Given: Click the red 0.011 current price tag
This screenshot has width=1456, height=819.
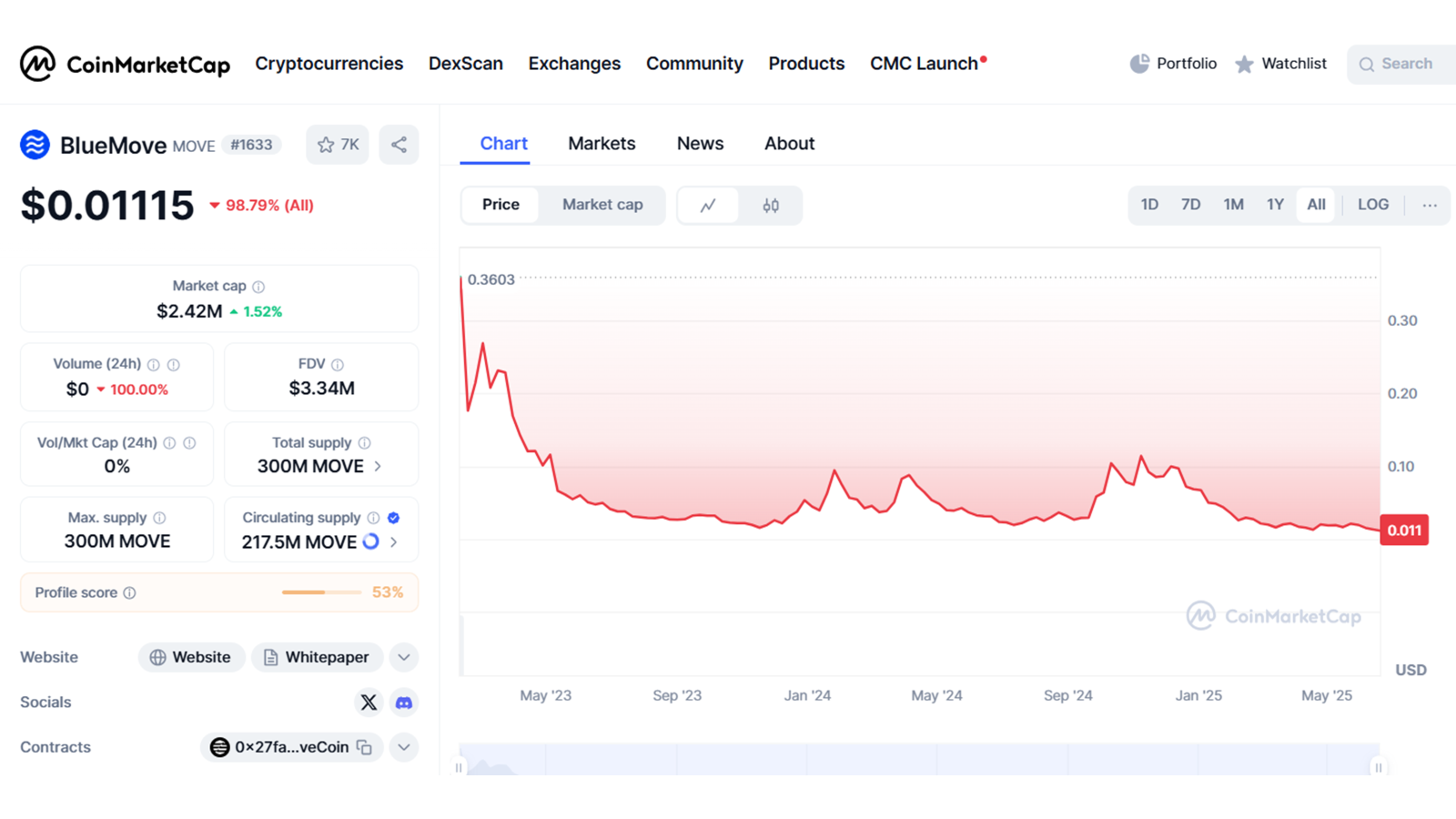Looking at the screenshot, I should [1404, 531].
